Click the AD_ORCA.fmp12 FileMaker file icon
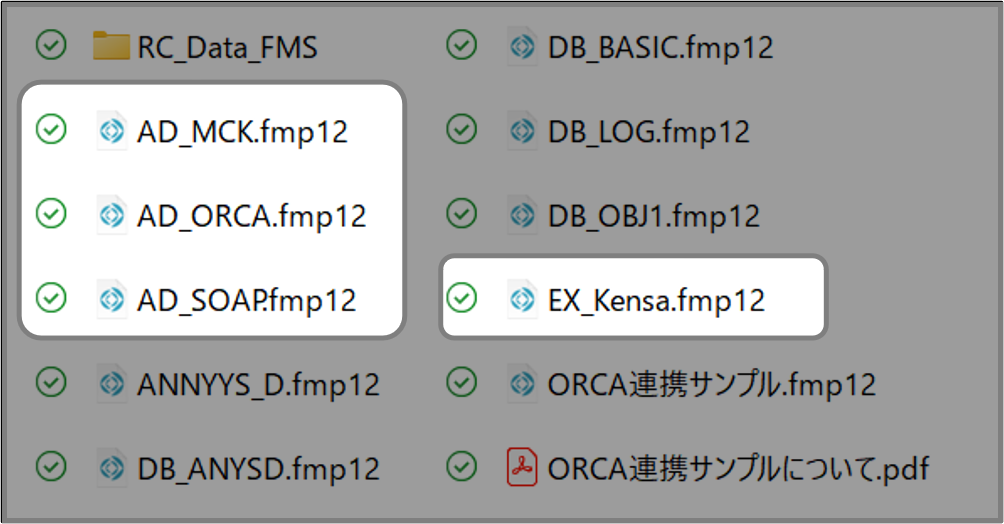This screenshot has width=1004, height=524. [x=110, y=214]
